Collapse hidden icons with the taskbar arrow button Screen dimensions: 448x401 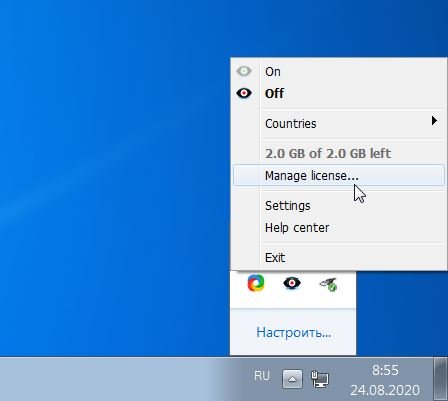click(292, 379)
